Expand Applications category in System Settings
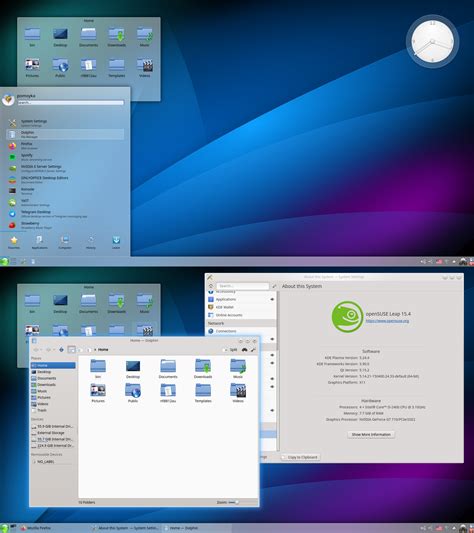The height and width of the screenshot is (533, 474). click(241, 299)
